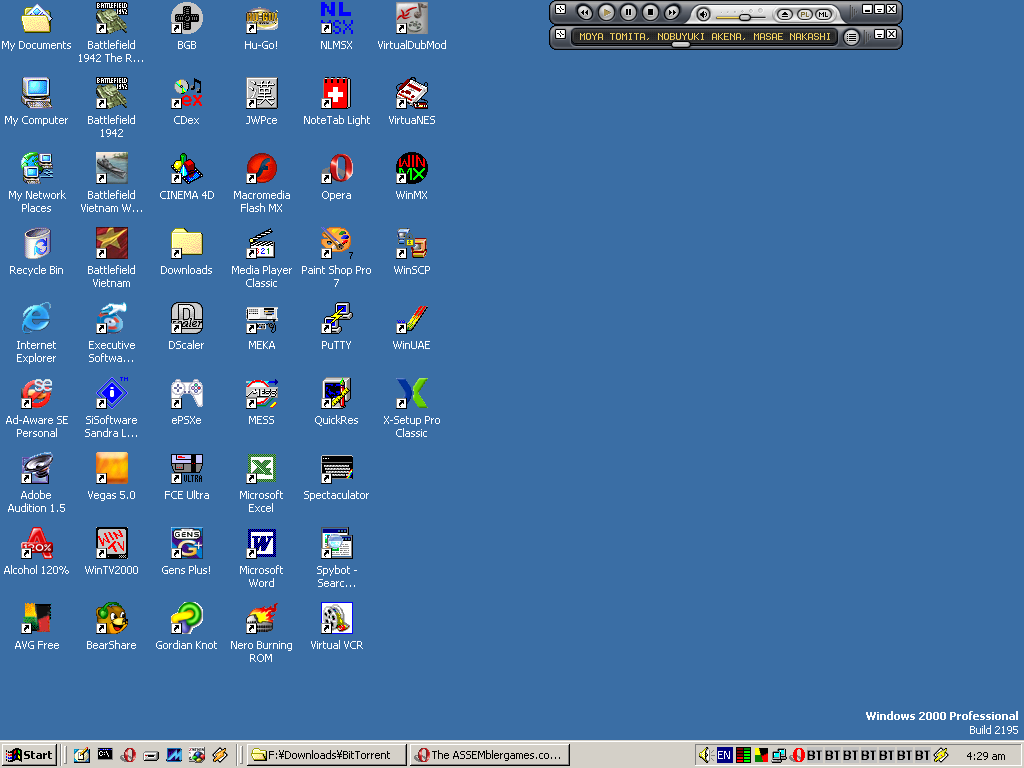The height and width of the screenshot is (768, 1024).
Task: Open the Alcohol 120% shortcut
Action: (x=36, y=552)
